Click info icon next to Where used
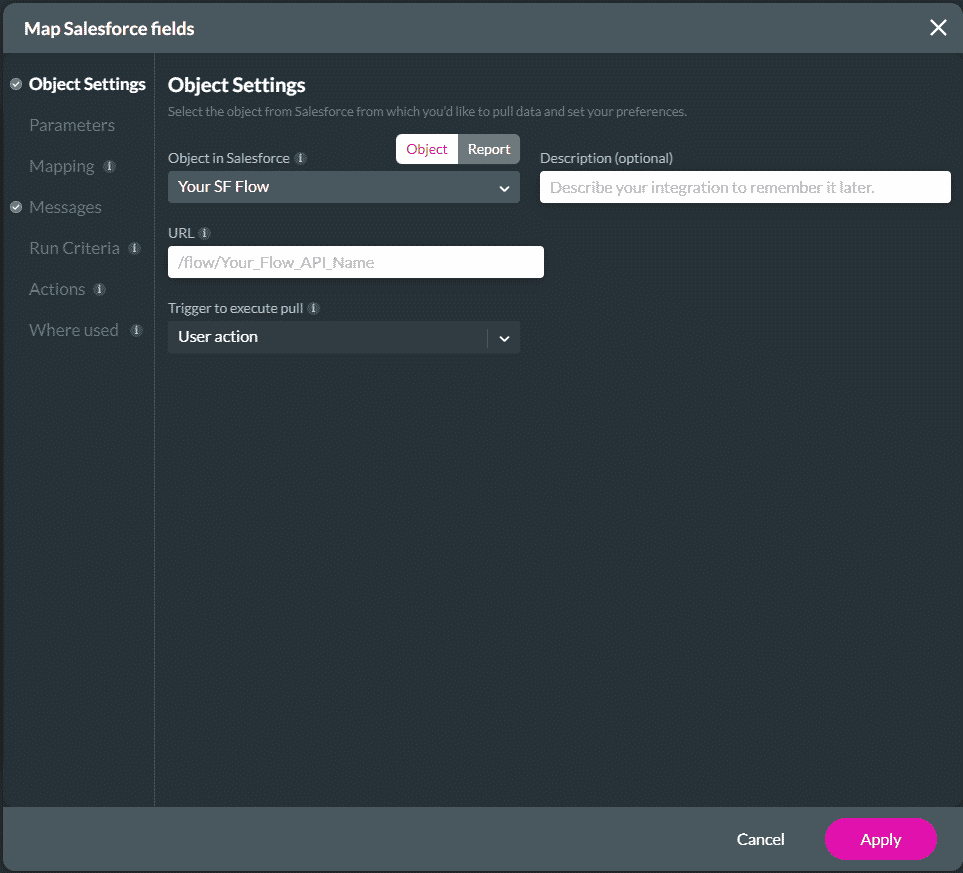 [136, 331]
